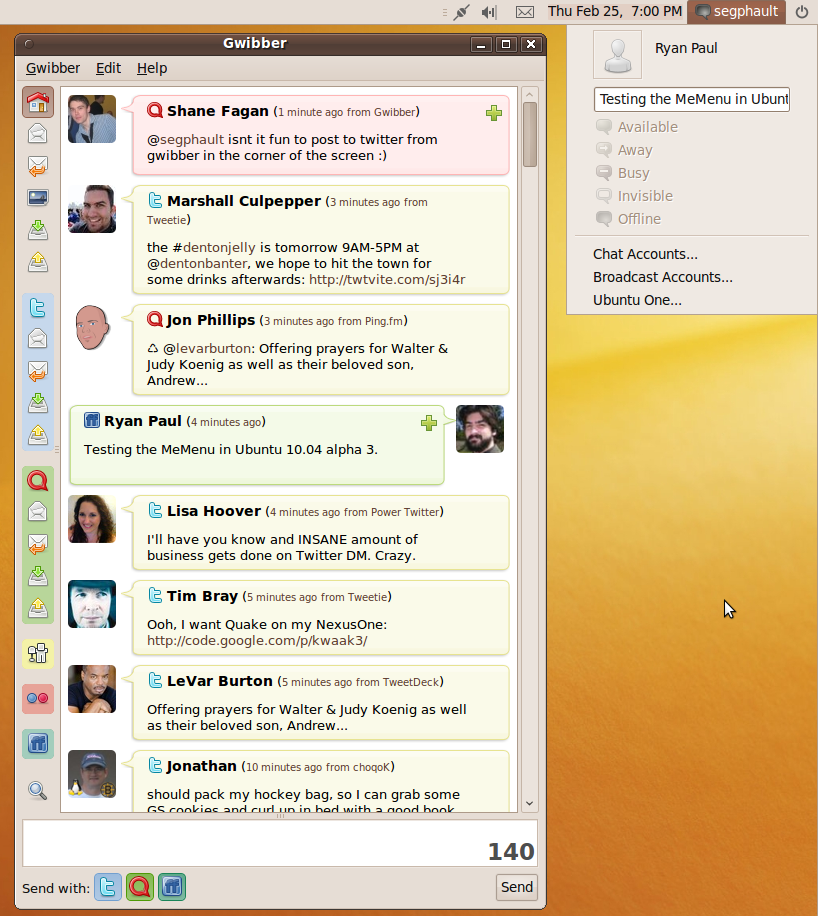The image size is (818, 916).
Task: Open Replies icon under Identi.ca account
Action: pyautogui.click(x=38, y=543)
